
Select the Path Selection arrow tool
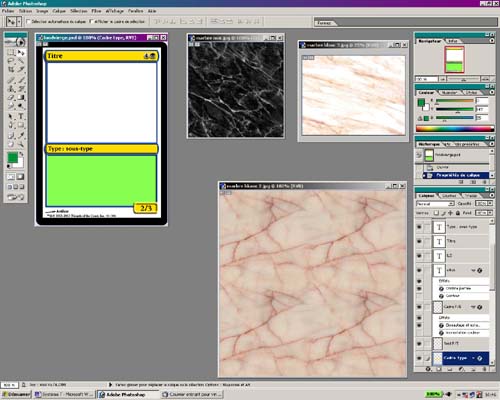point(11,116)
